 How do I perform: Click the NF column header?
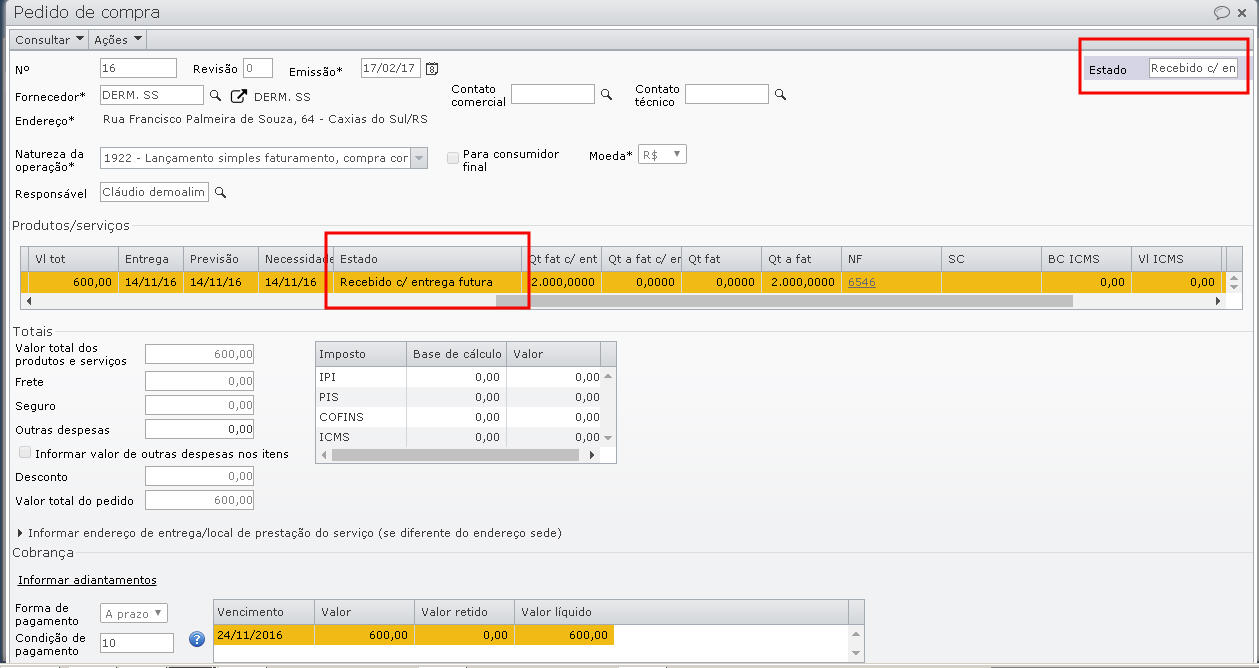(891, 259)
